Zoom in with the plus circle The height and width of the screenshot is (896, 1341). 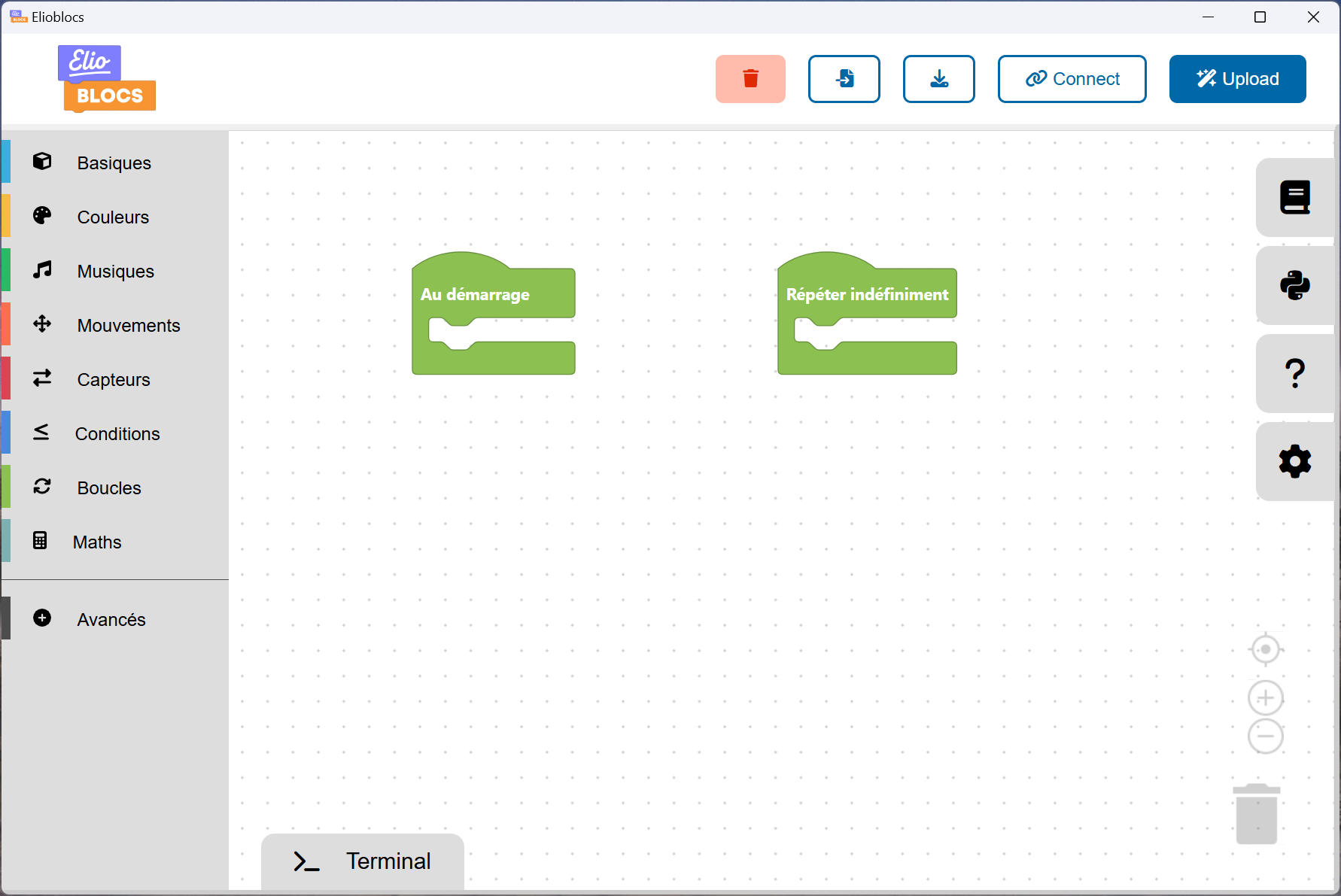(1265, 698)
